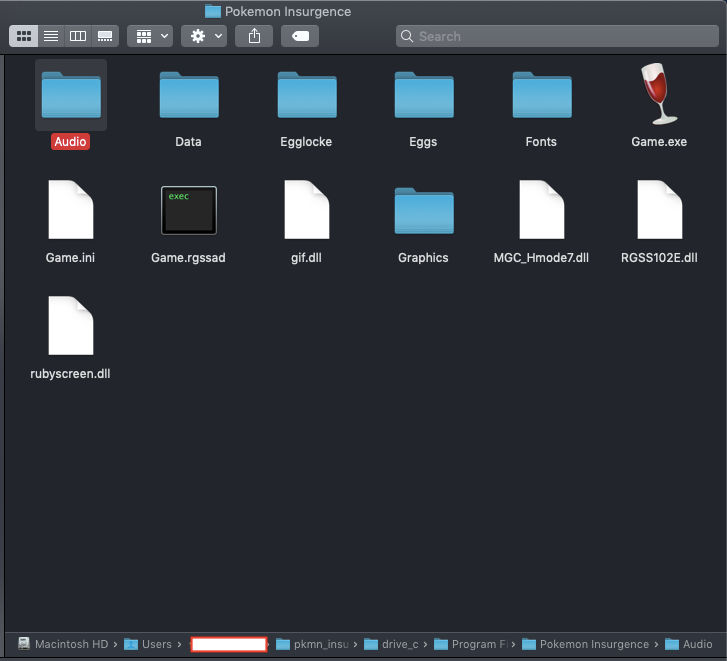Click the Game.ini name label
The image size is (727, 661).
70,258
